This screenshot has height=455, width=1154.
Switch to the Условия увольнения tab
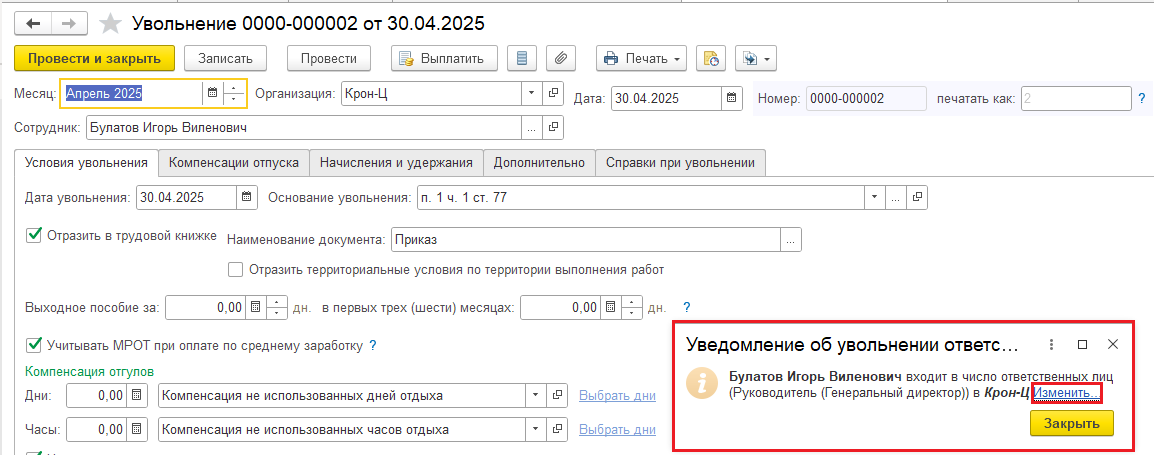pyautogui.click(x=87, y=163)
